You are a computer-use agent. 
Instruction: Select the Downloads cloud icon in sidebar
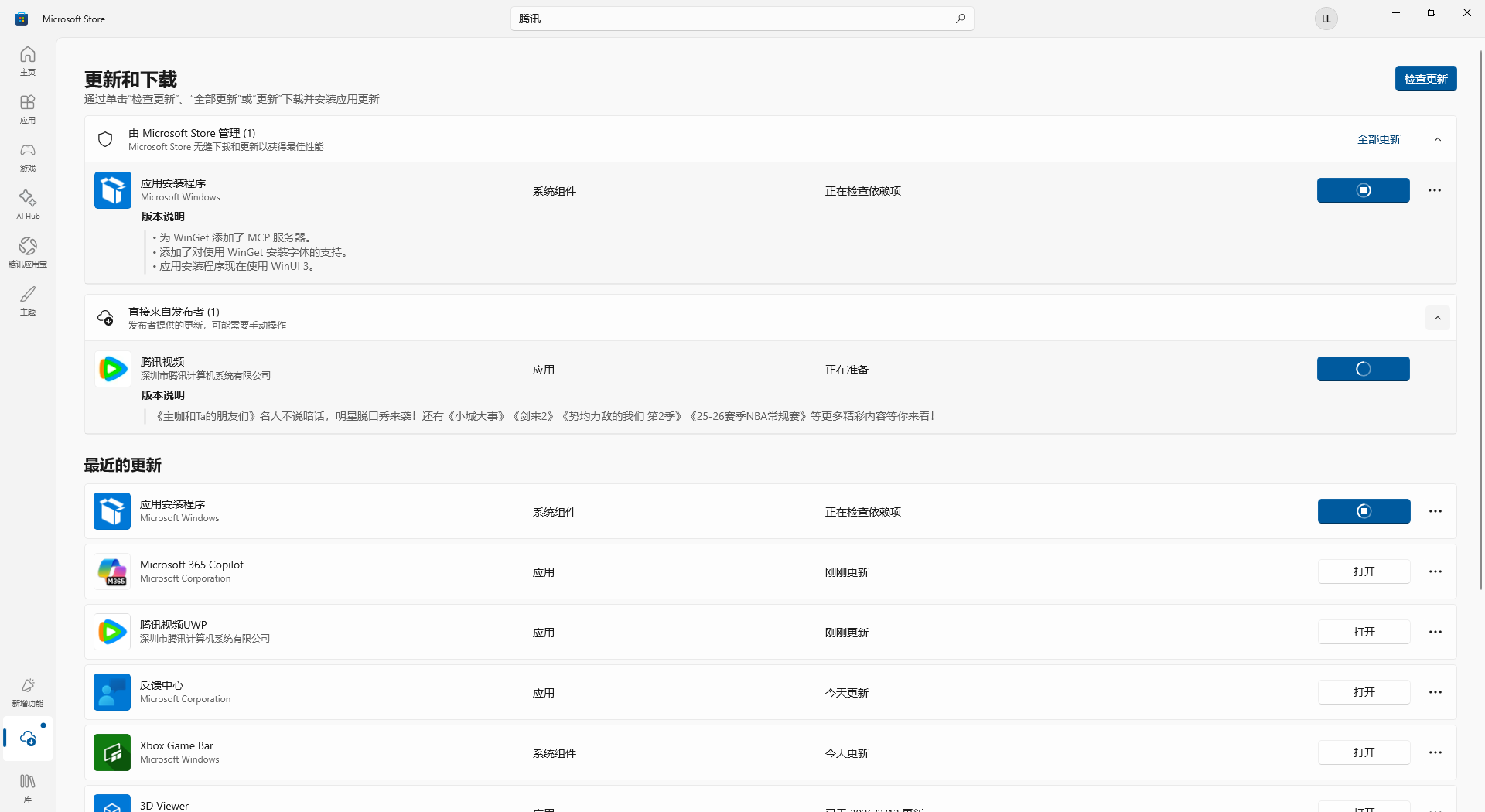[x=28, y=739]
